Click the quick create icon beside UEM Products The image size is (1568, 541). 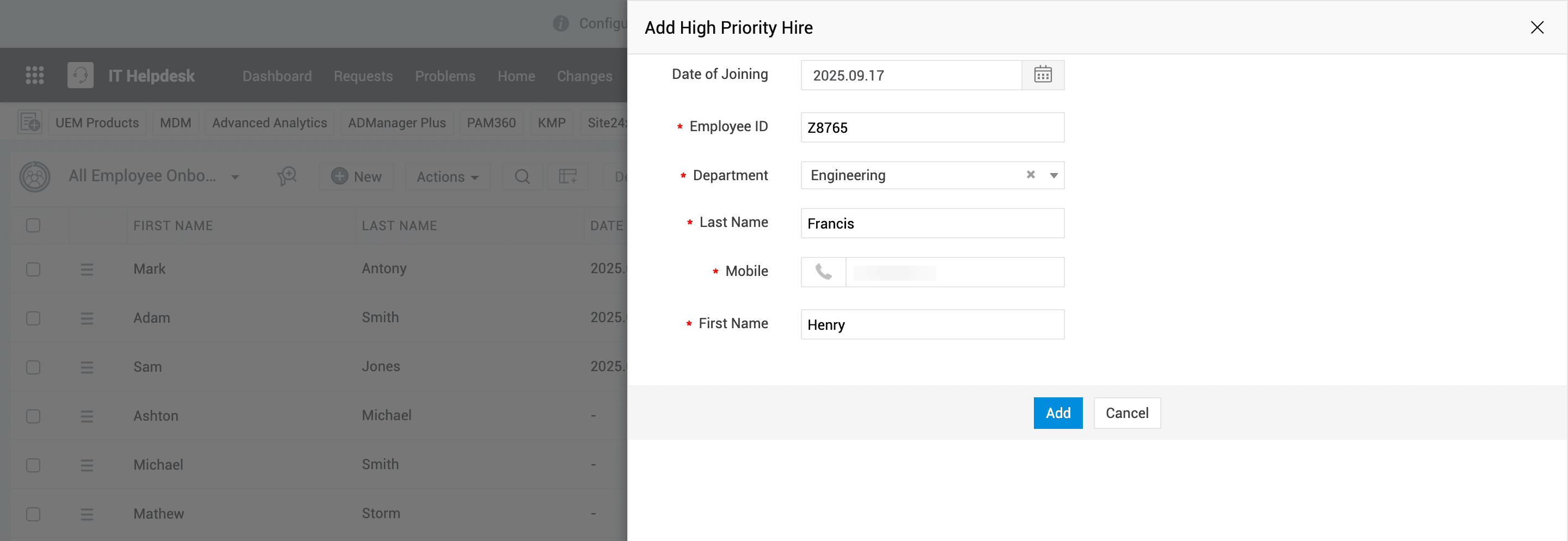point(30,122)
